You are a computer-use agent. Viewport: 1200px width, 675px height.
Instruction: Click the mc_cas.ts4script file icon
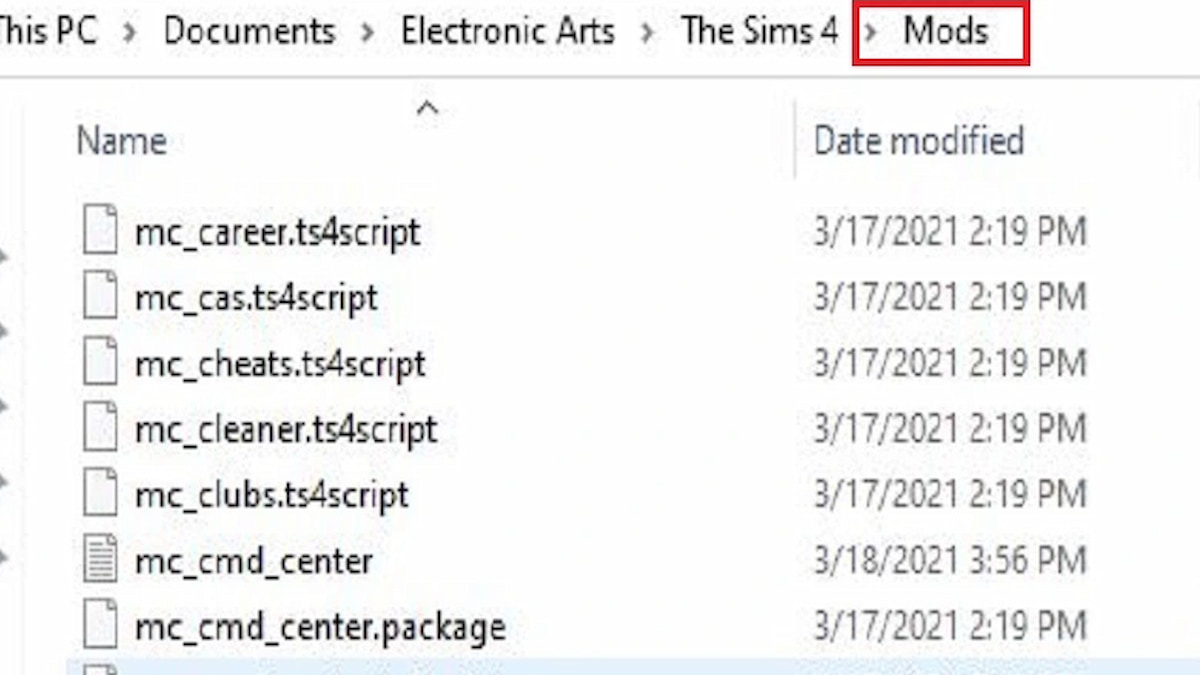point(100,298)
